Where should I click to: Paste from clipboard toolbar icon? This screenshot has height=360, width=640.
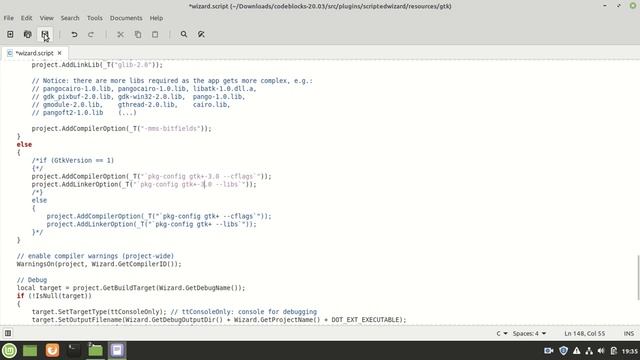click(x=155, y=34)
